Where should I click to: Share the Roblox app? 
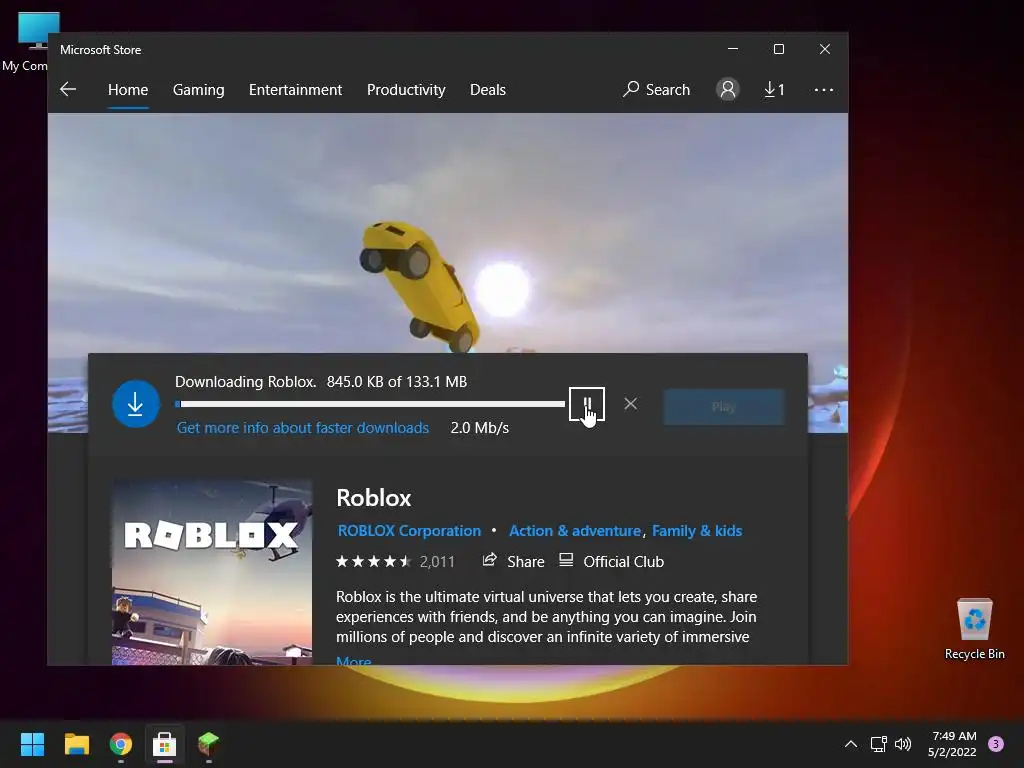tap(513, 561)
